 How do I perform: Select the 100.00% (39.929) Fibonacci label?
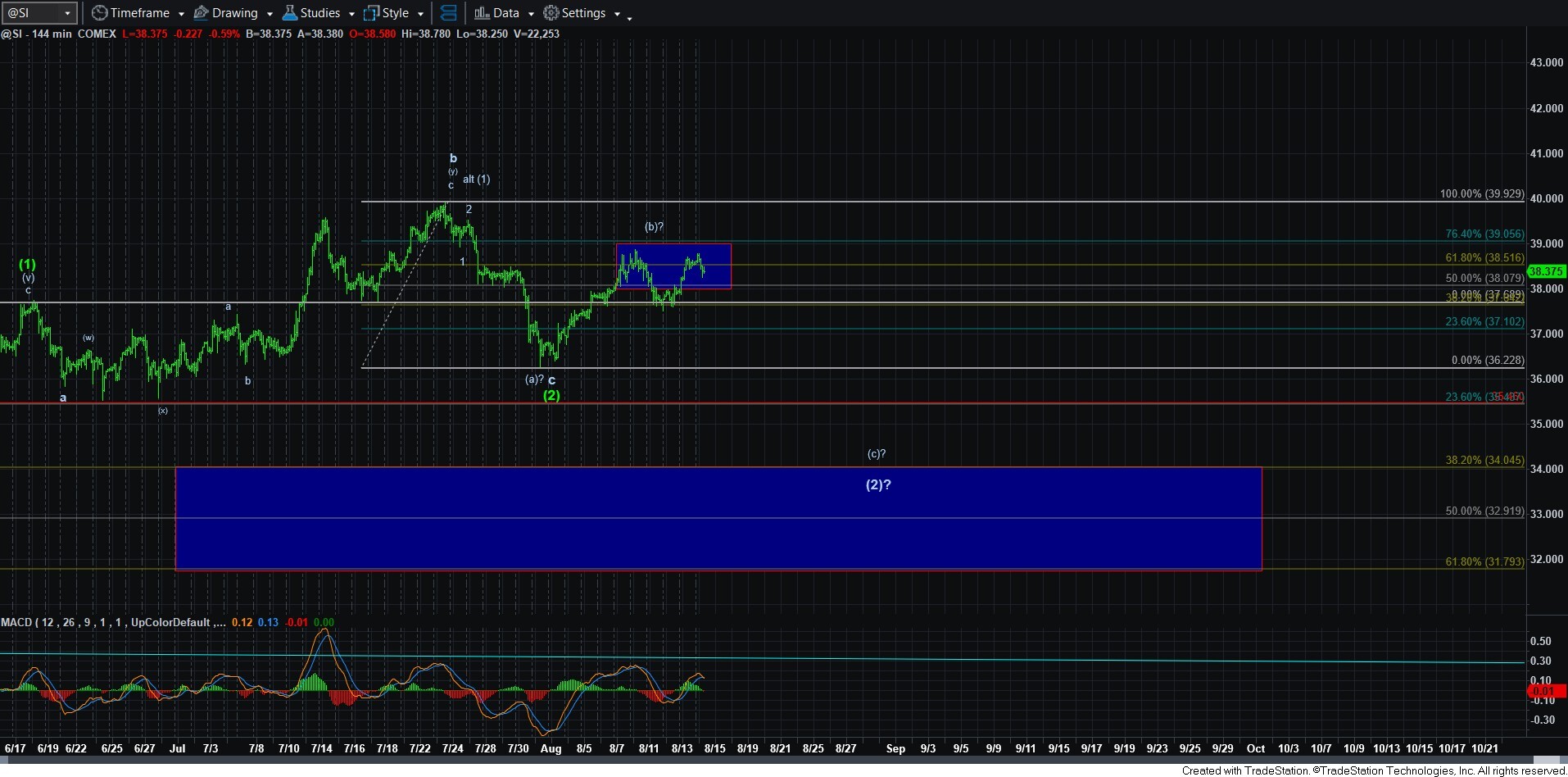[x=1482, y=194]
